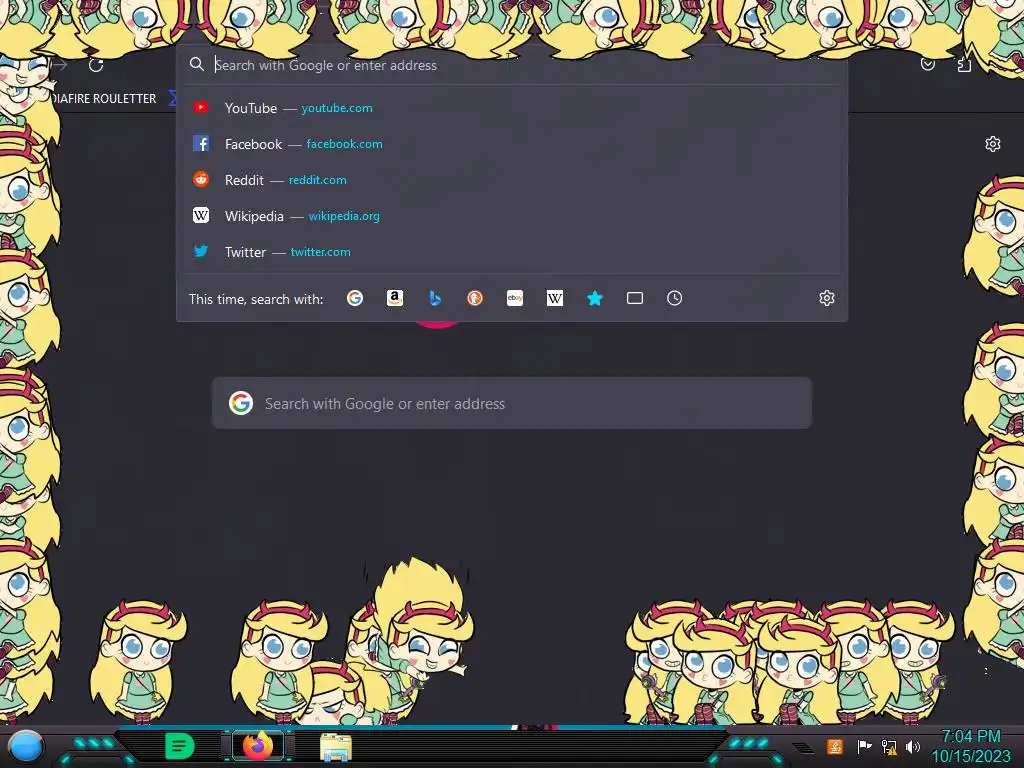Viewport: 1024px width, 768px height.
Task: Search history using the clock icon
Action: point(675,298)
